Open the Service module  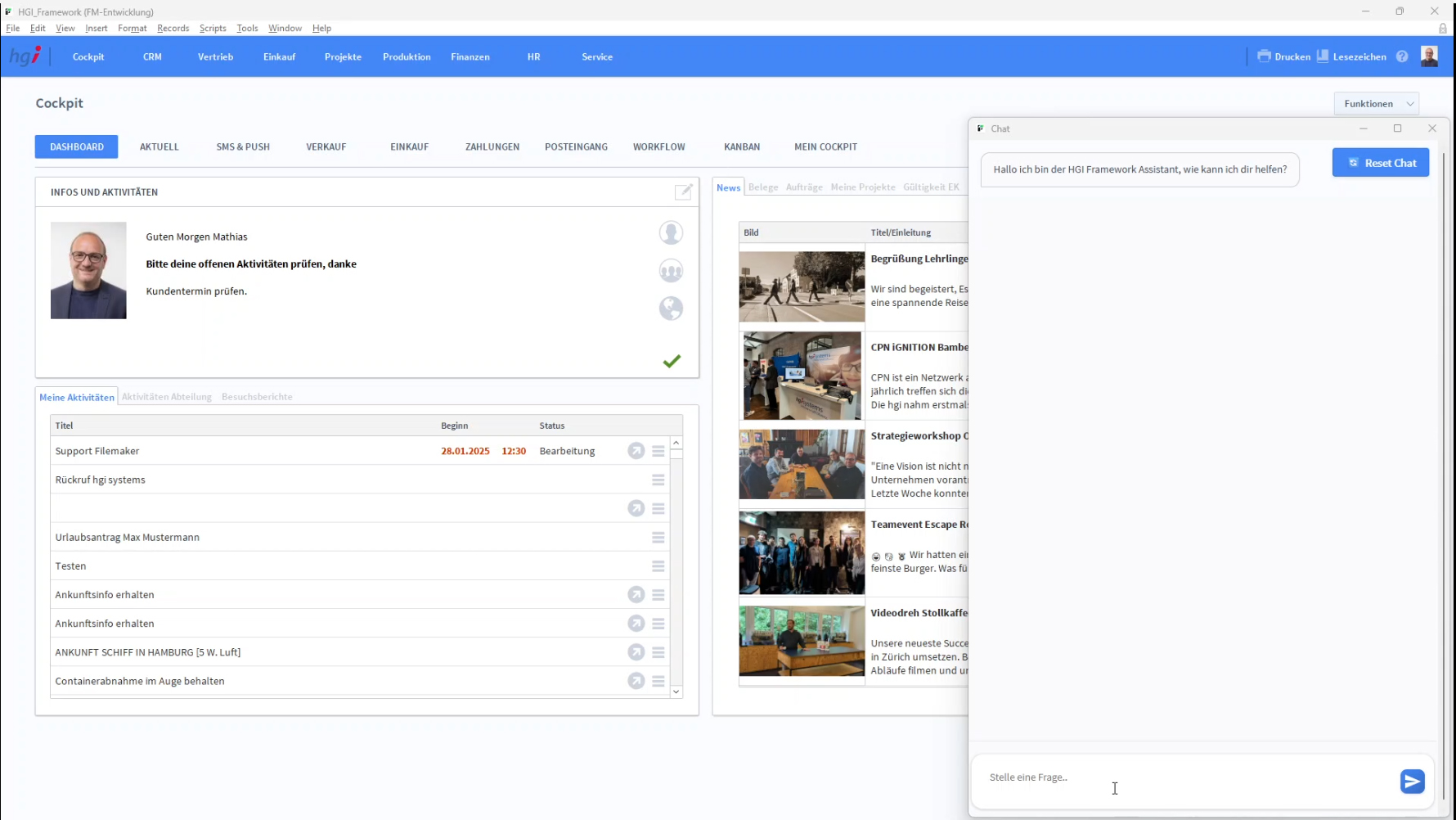point(597,56)
